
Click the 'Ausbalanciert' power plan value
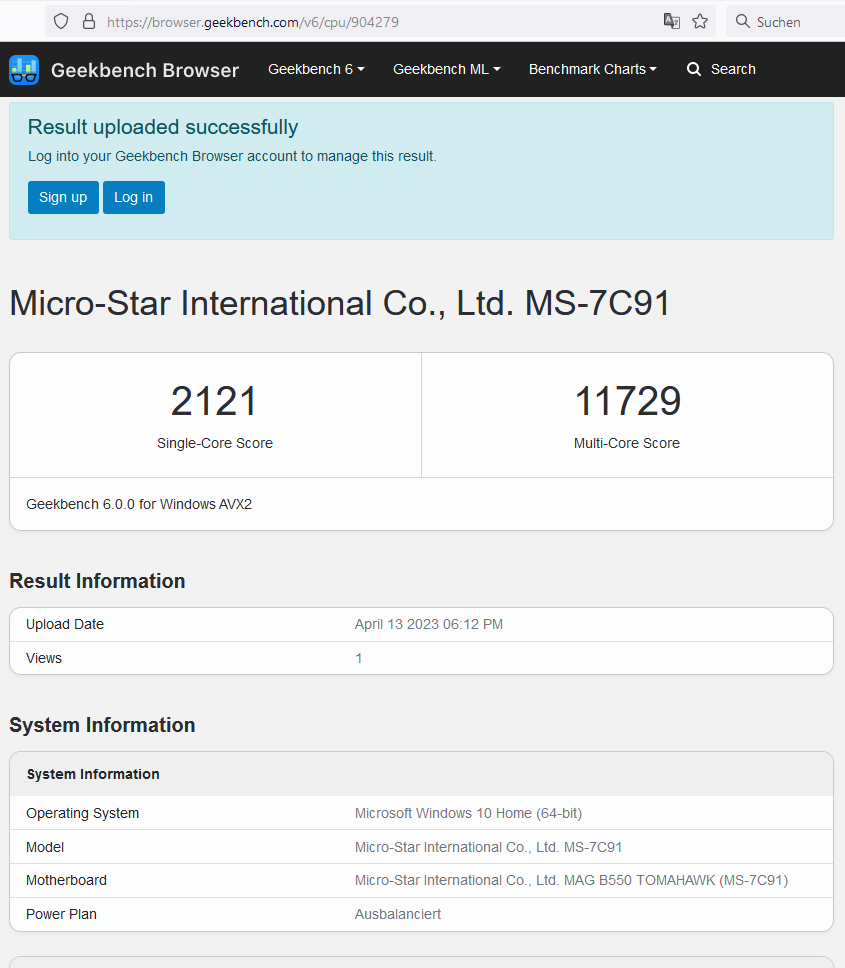(398, 914)
